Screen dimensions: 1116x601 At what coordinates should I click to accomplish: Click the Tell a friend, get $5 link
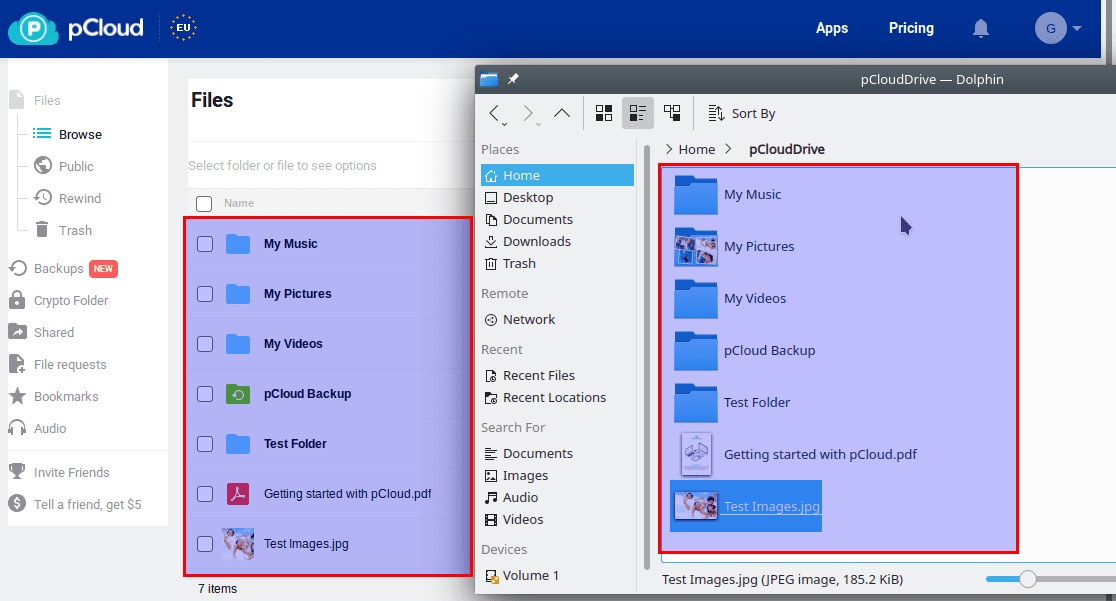click(x=87, y=504)
